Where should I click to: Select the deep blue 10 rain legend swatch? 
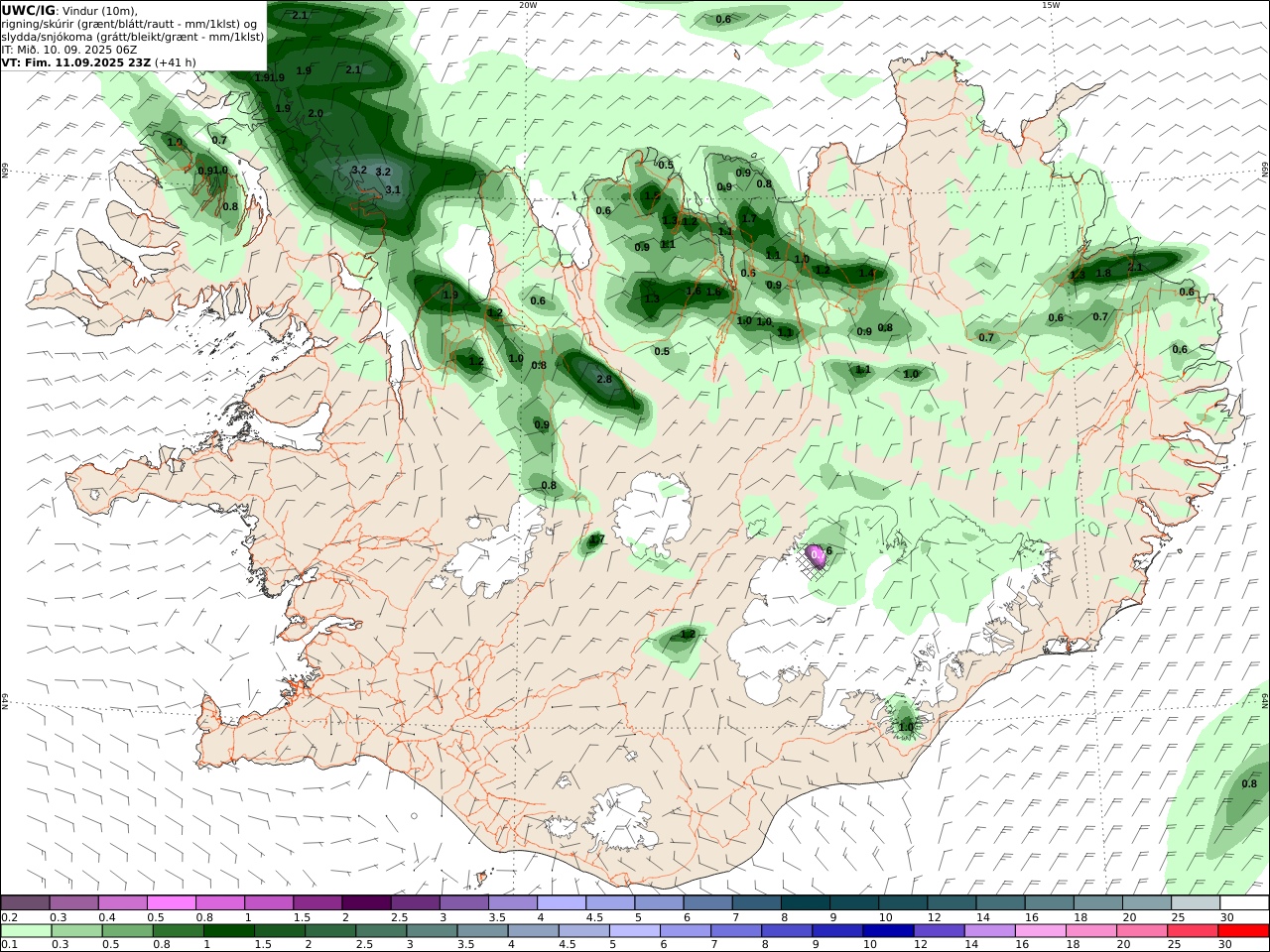tap(888, 930)
